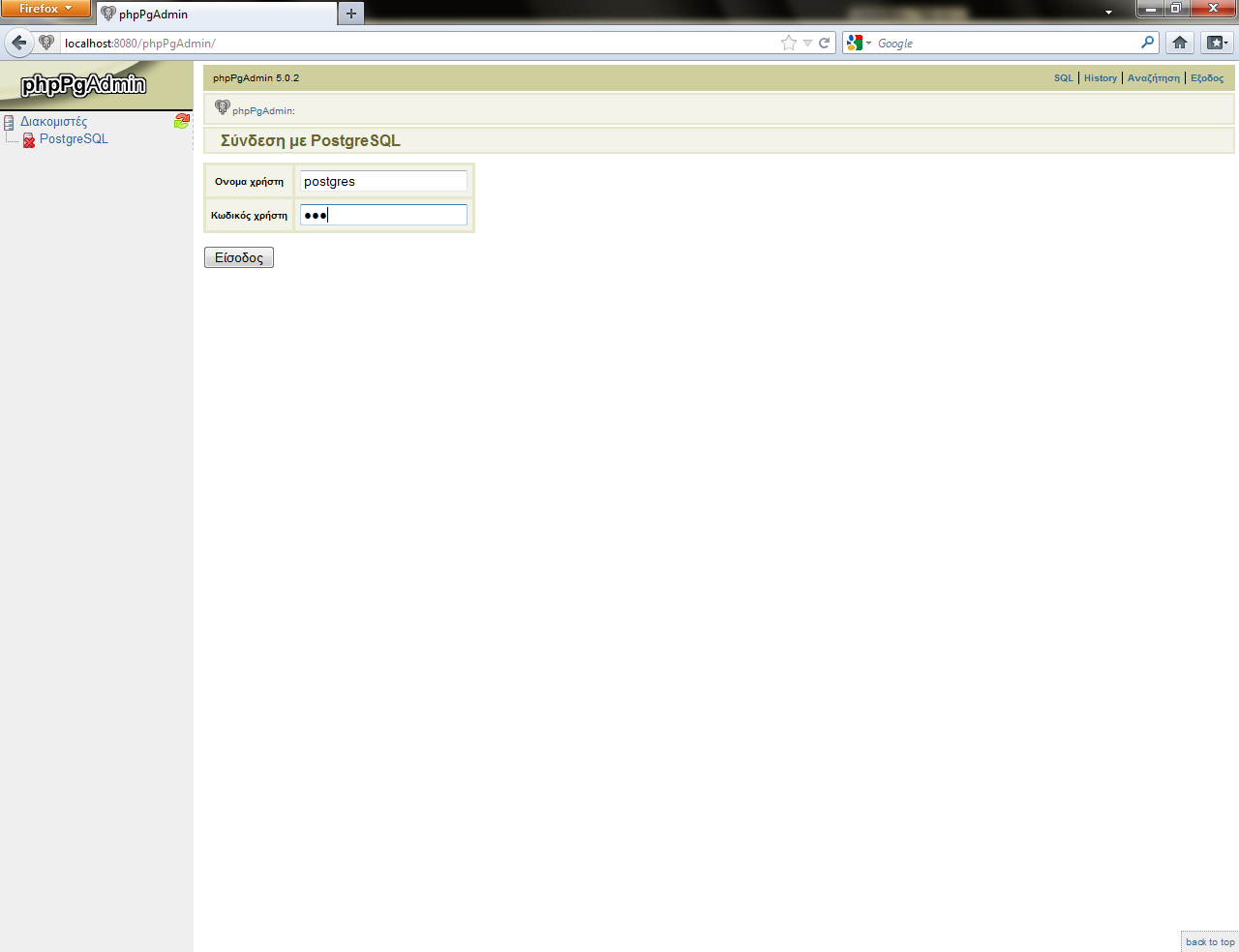Focus the Κωδικός χρήστη password field
This screenshot has height=952, width=1239.
[x=383, y=215]
